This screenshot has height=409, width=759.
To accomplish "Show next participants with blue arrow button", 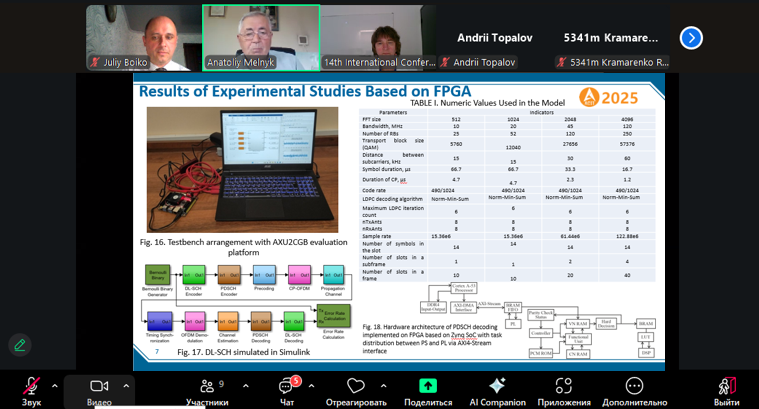I will point(691,38).
